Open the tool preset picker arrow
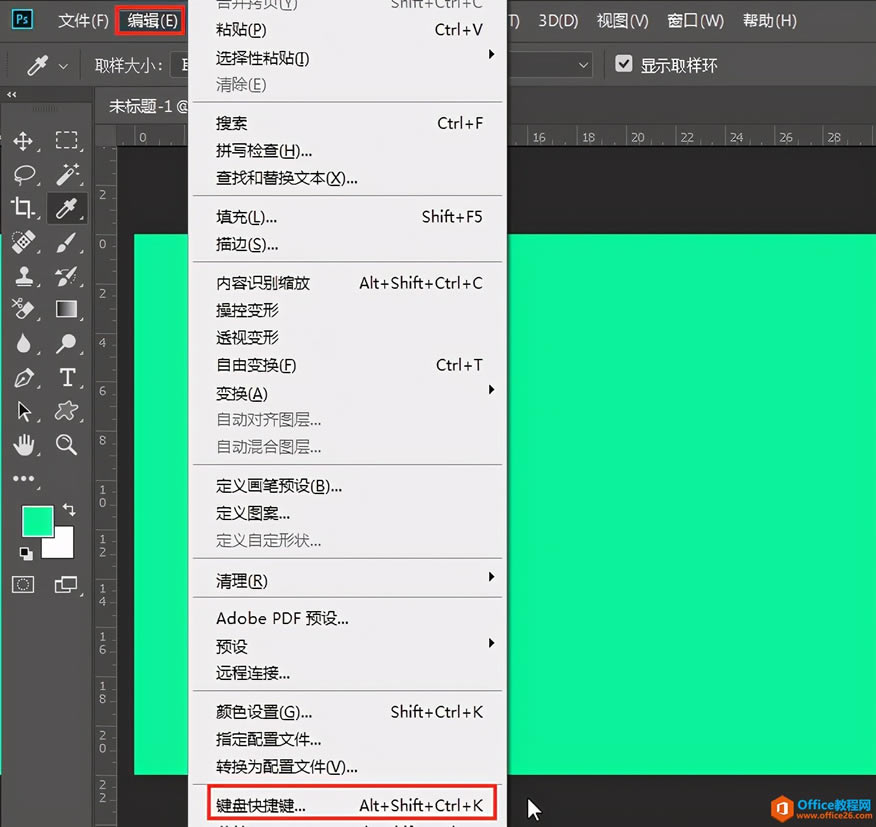 (64, 66)
